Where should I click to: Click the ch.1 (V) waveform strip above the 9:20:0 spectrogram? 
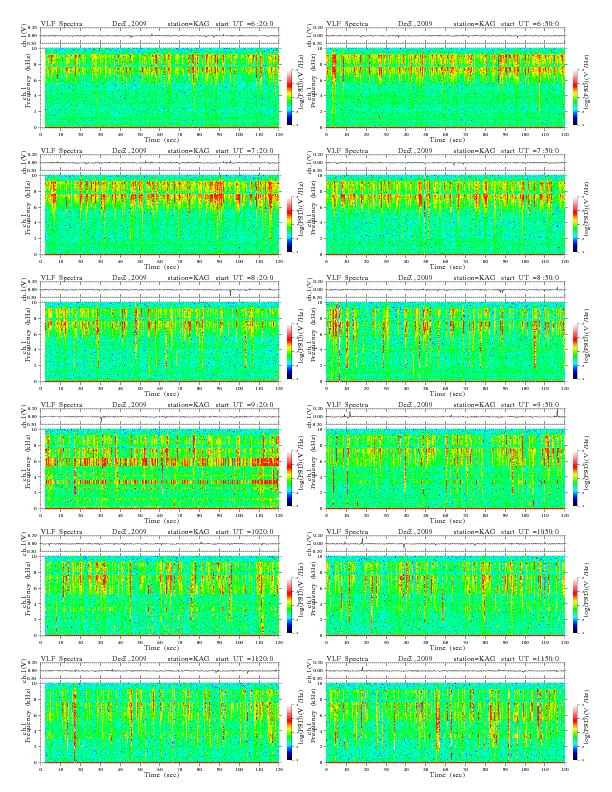point(160,417)
